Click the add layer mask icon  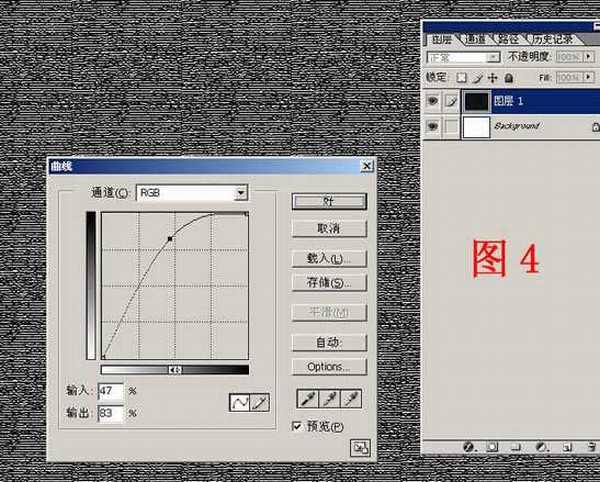tap(492, 445)
